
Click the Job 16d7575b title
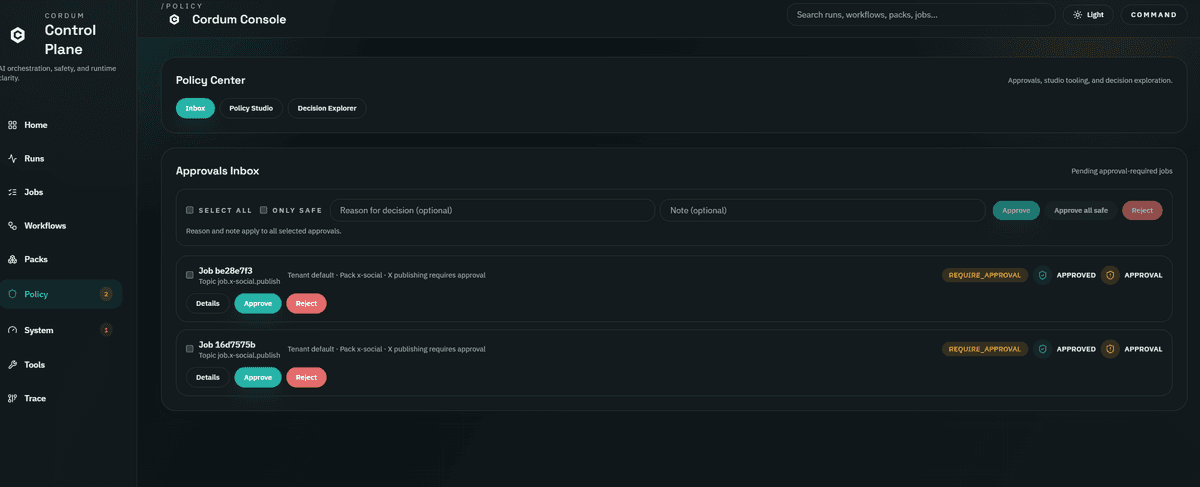click(x=227, y=344)
